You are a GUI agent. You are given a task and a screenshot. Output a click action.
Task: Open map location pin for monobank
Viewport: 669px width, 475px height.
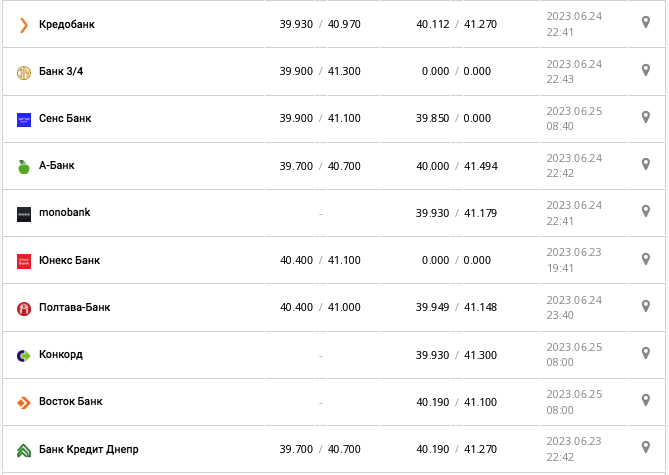(x=646, y=211)
